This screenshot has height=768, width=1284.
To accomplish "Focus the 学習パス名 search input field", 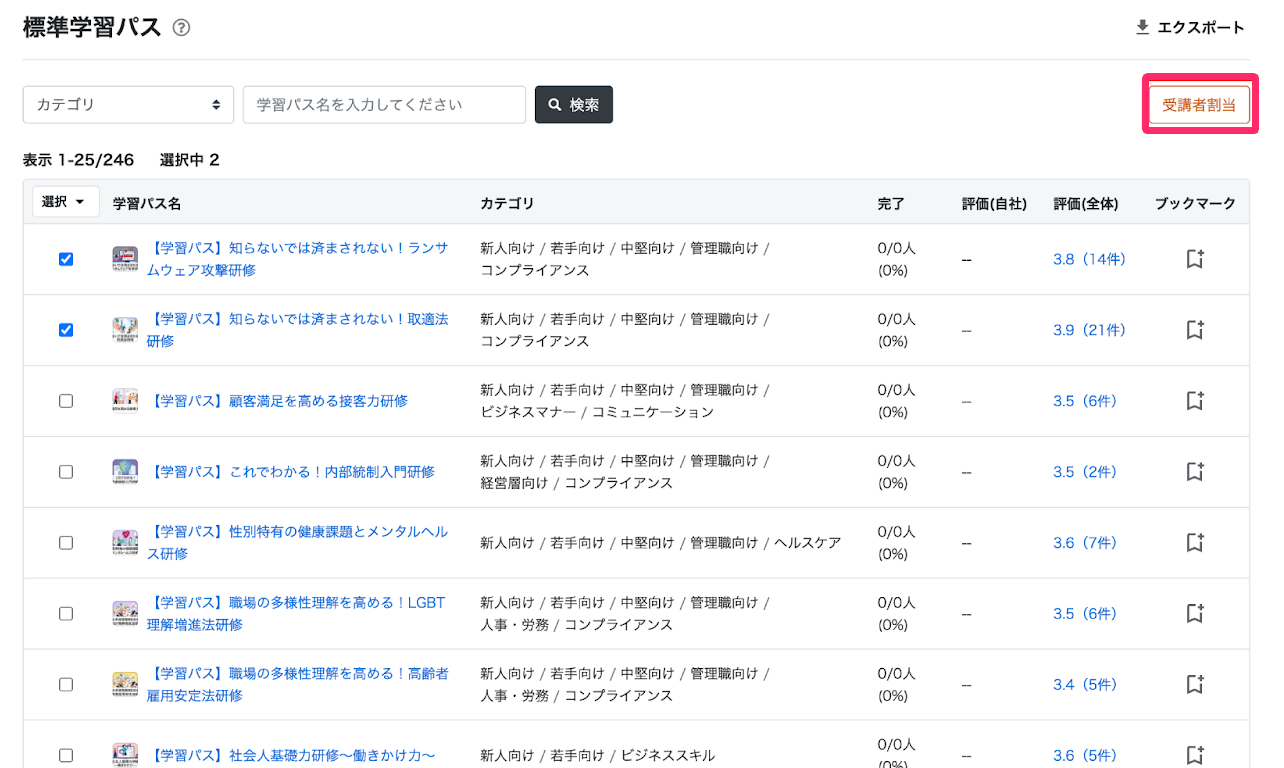I will (384, 105).
